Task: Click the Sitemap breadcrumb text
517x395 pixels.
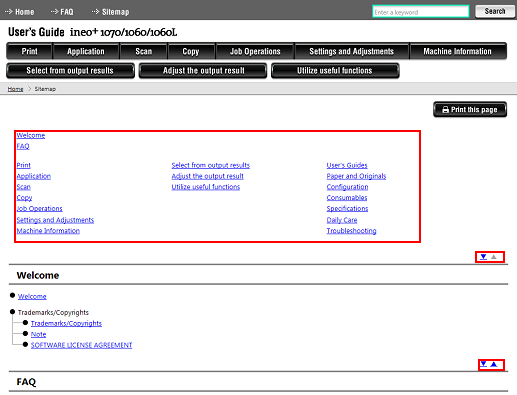Action: (45, 89)
